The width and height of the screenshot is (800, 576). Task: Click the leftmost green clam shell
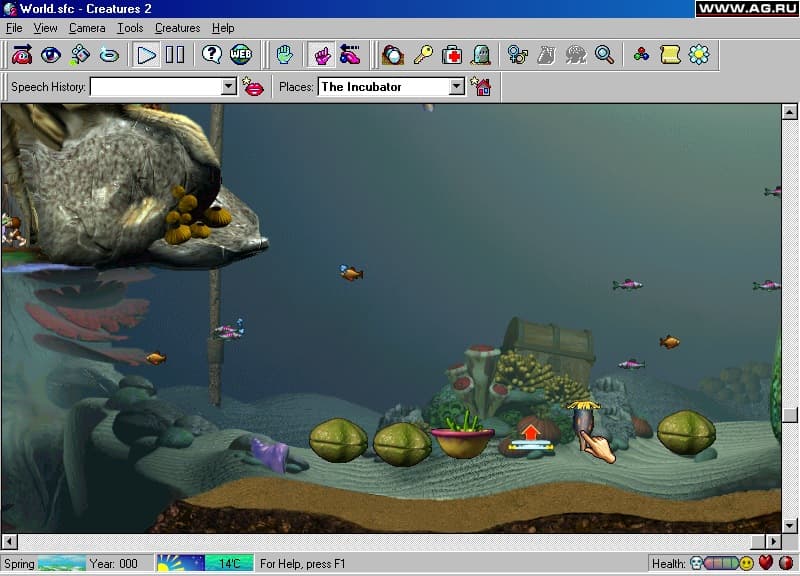pyautogui.click(x=338, y=440)
